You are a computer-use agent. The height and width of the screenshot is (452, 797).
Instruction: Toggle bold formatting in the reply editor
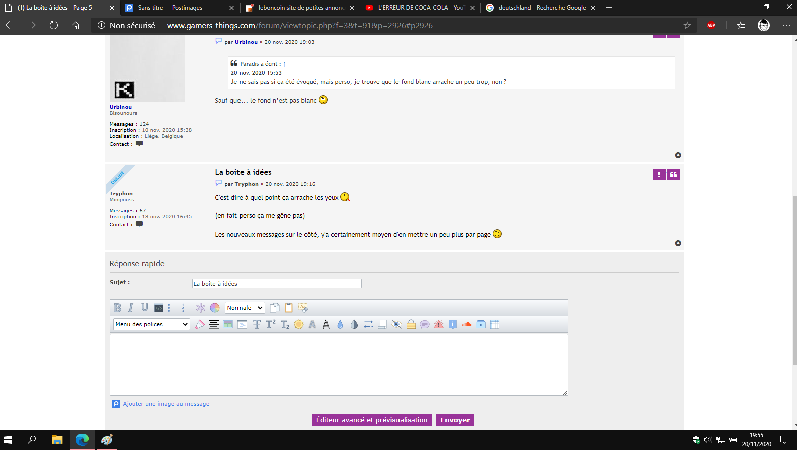(x=117, y=308)
